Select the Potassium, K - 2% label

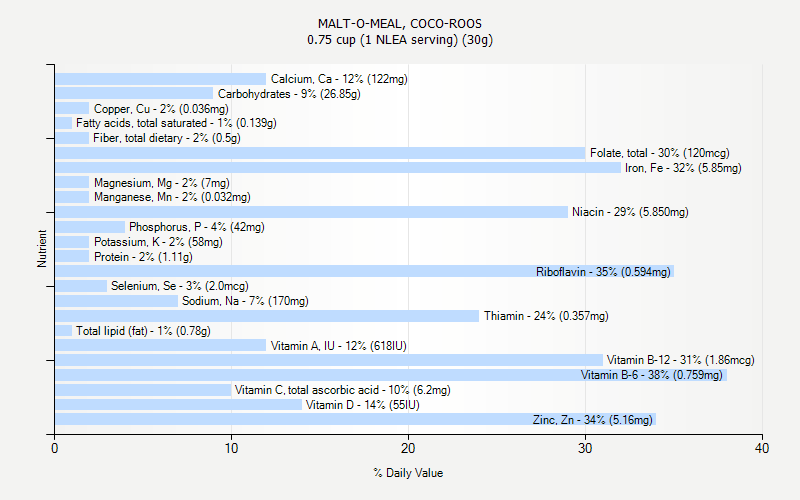point(158,242)
